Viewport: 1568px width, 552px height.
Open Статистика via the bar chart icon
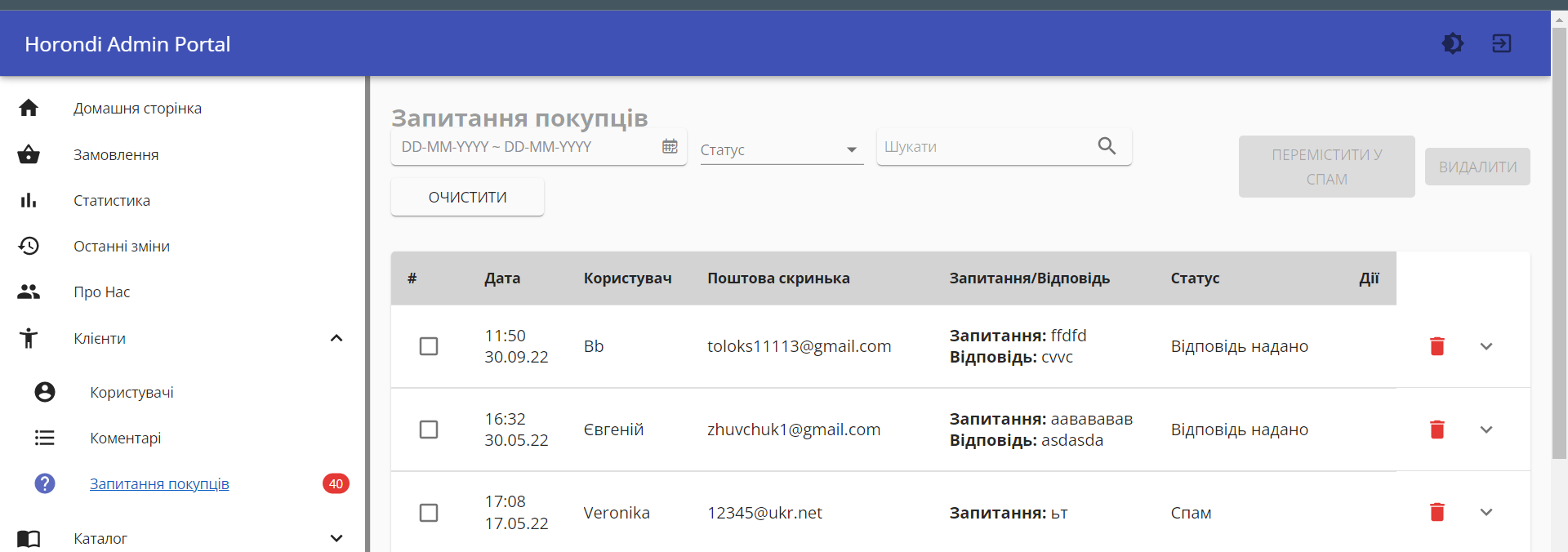click(x=29, y=200)
